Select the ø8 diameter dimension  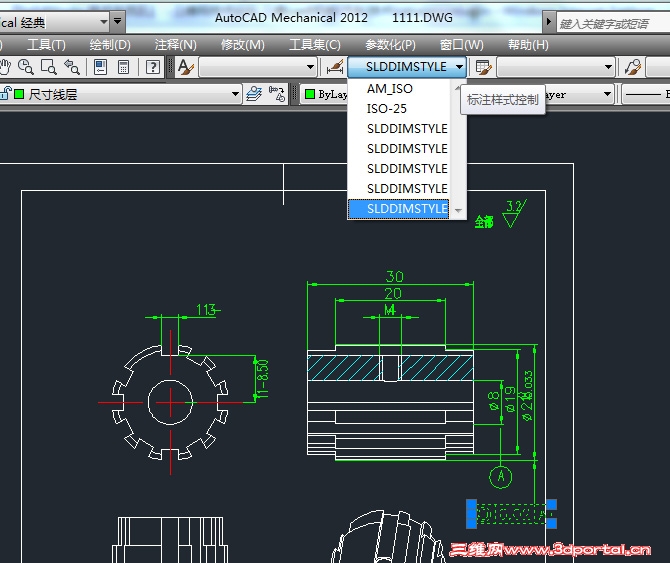tap(494, 401)
